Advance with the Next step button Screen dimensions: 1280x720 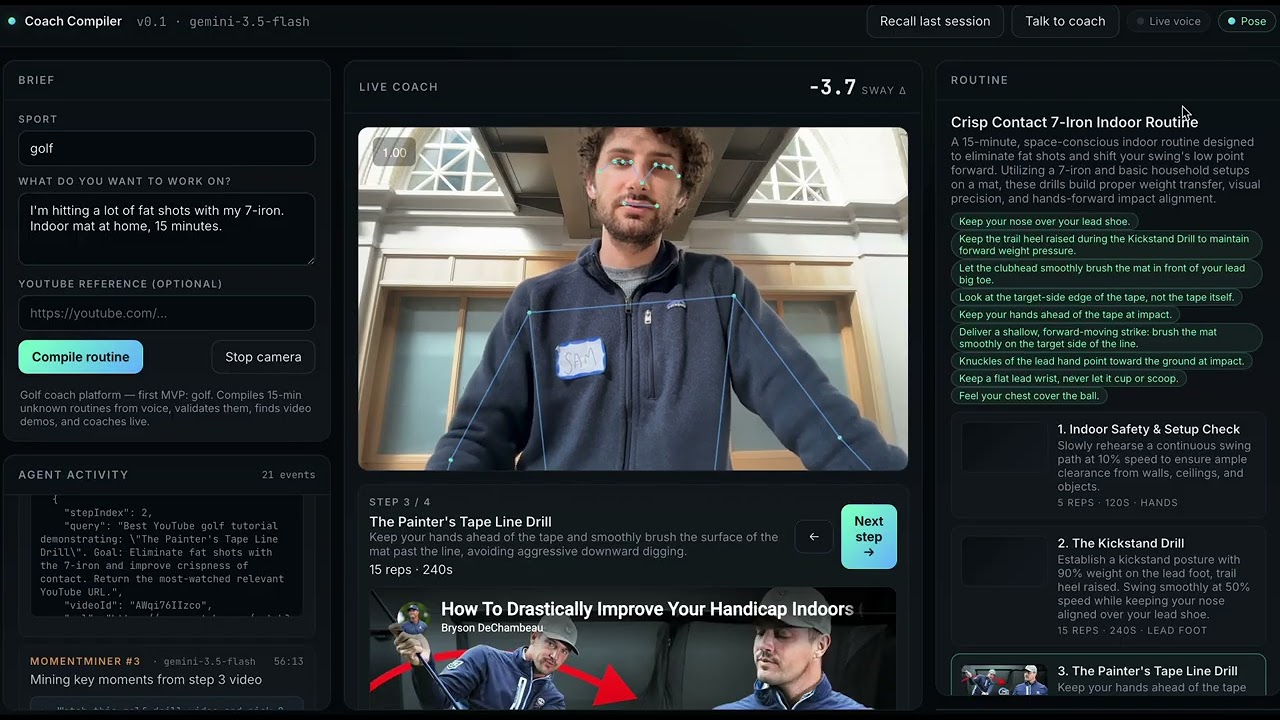click(x=869, y=537)
